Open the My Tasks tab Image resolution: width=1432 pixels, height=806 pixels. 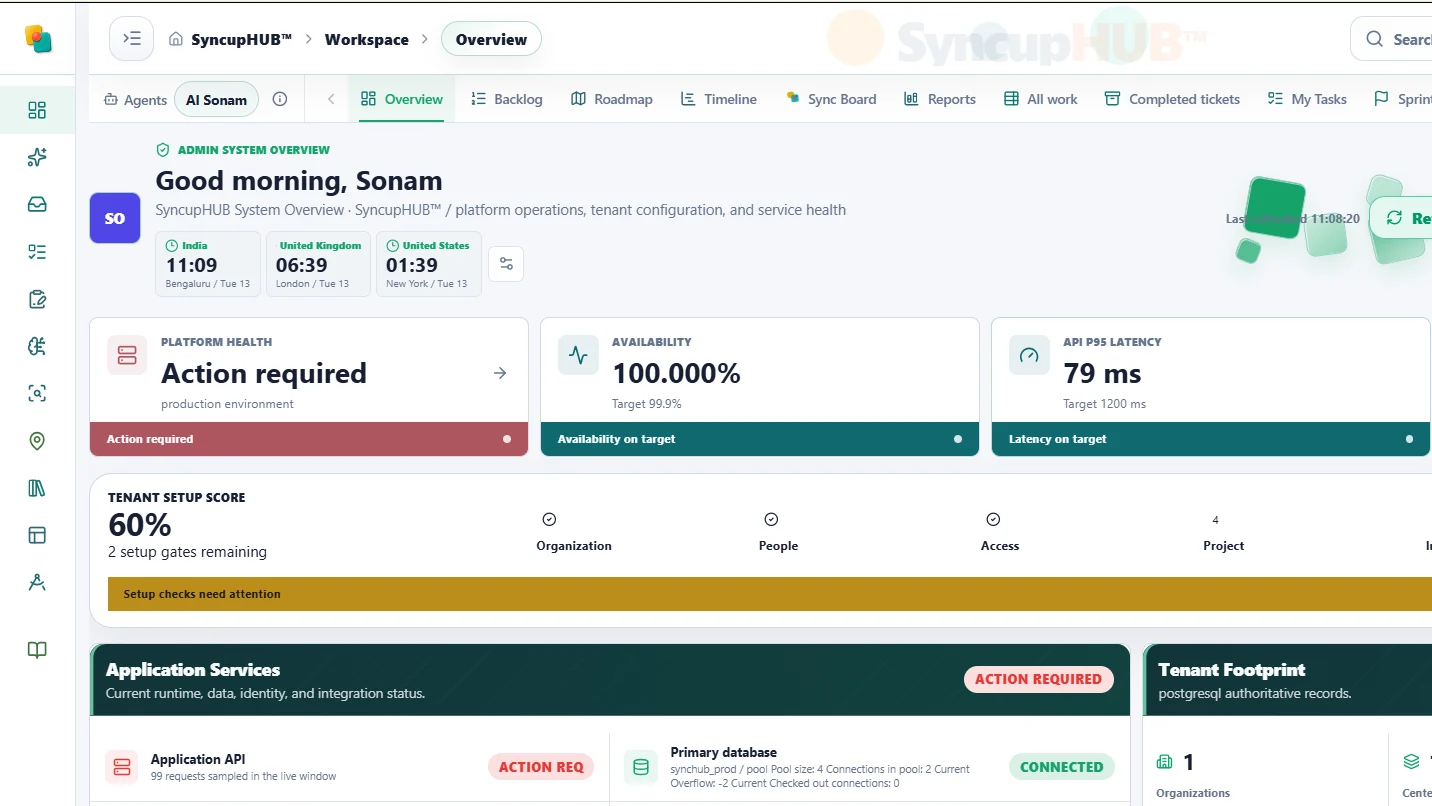(x=1308, y=99)
